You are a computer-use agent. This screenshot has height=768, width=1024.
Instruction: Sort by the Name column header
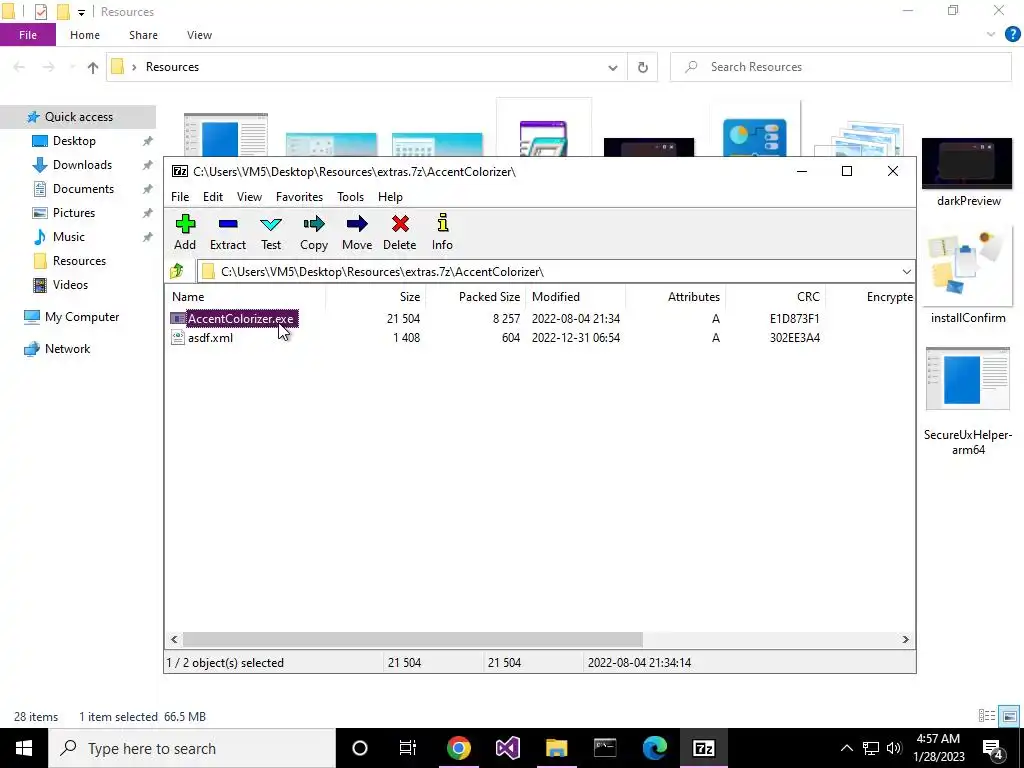[246, 296]
